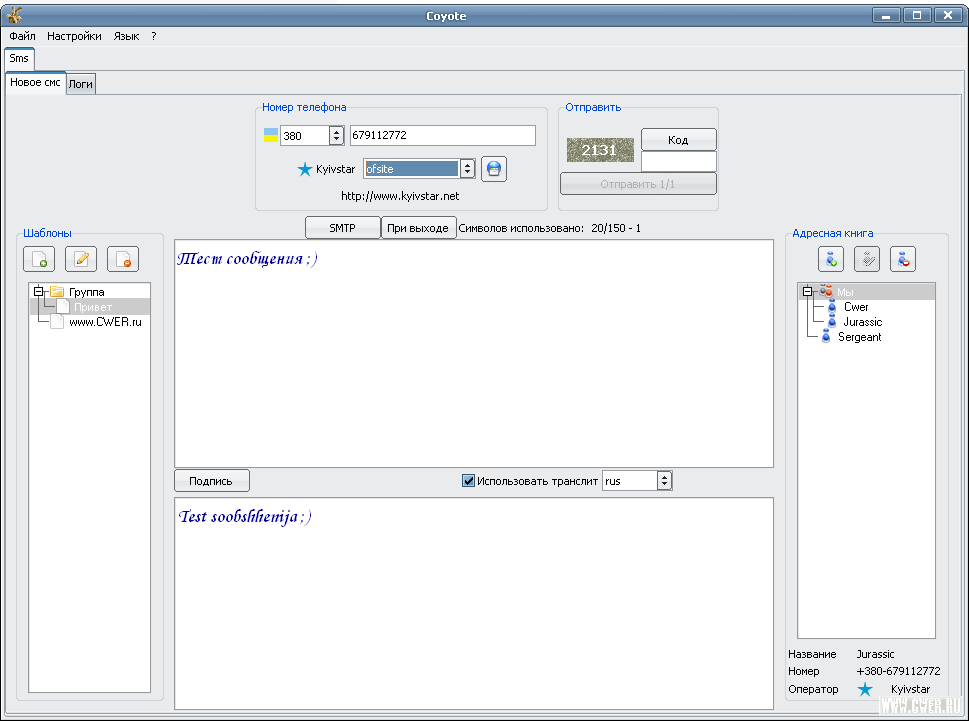
Task: Collapse the Мы contact group
Action: (808, 292)
